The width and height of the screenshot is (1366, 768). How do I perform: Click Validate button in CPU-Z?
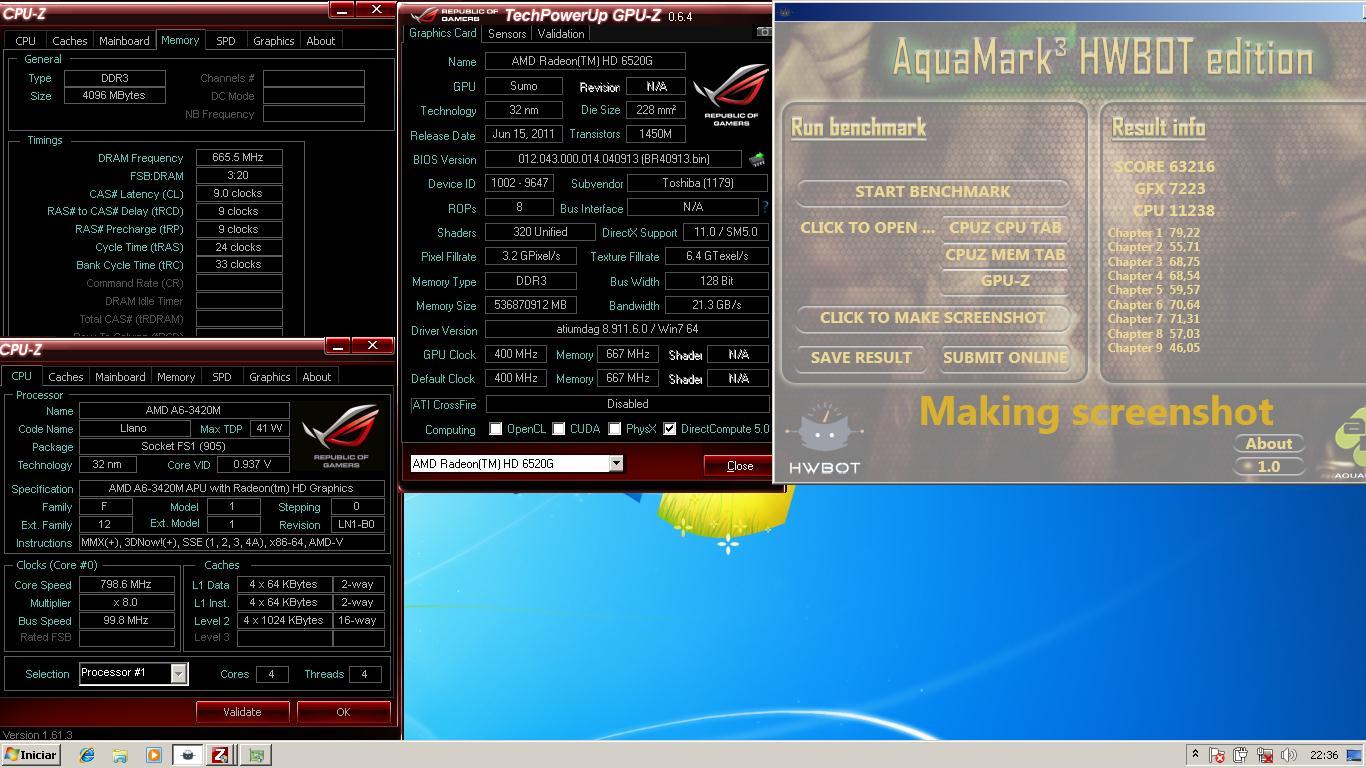[x=242, y=712]
